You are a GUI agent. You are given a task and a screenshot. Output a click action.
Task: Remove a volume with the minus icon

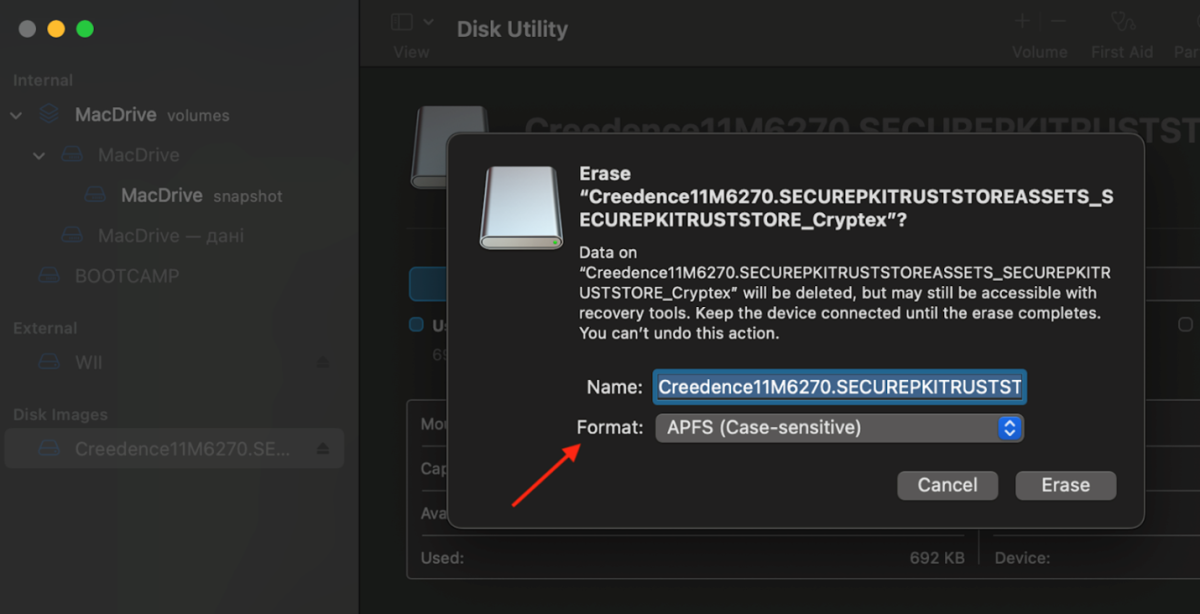click(1058, 20)
